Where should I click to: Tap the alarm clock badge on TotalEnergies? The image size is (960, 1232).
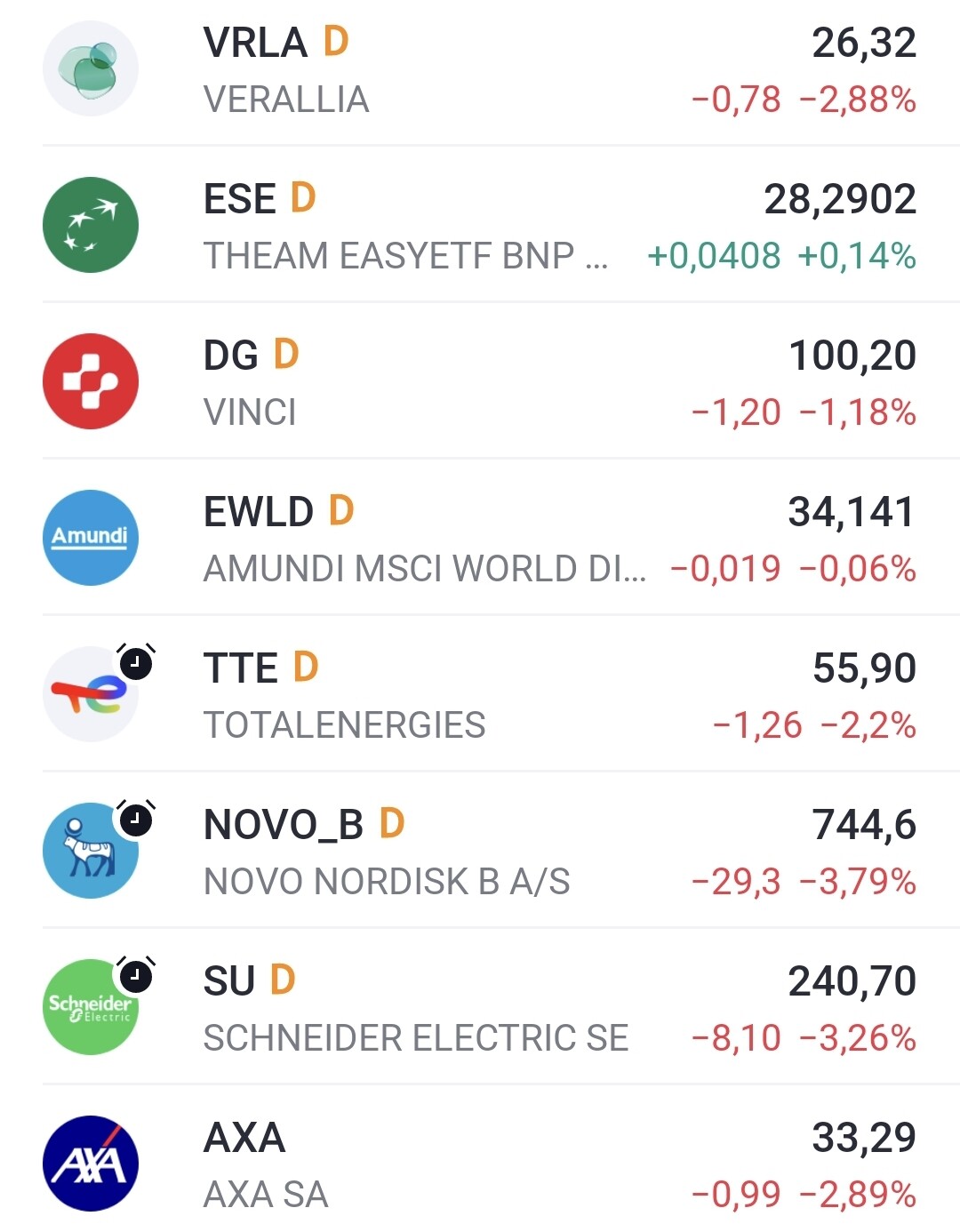[136, 662]
